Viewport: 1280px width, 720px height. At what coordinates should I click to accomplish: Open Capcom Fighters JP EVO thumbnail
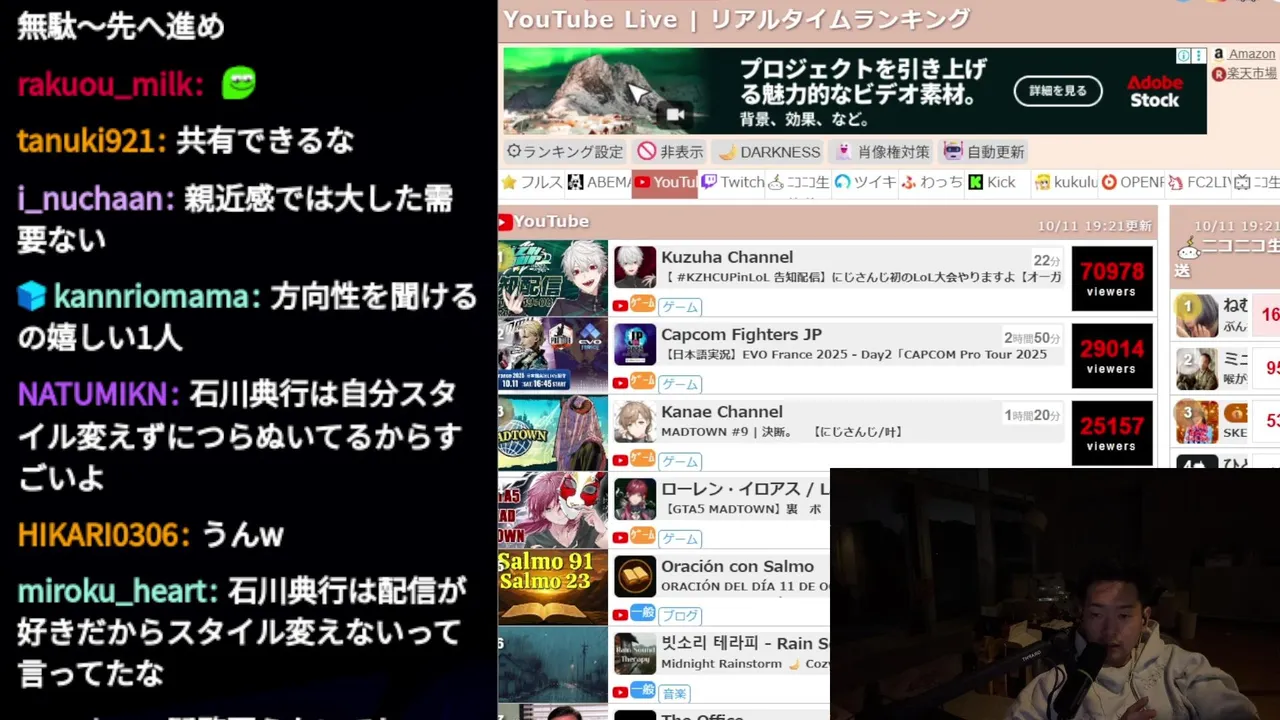(x=553, y=355)
